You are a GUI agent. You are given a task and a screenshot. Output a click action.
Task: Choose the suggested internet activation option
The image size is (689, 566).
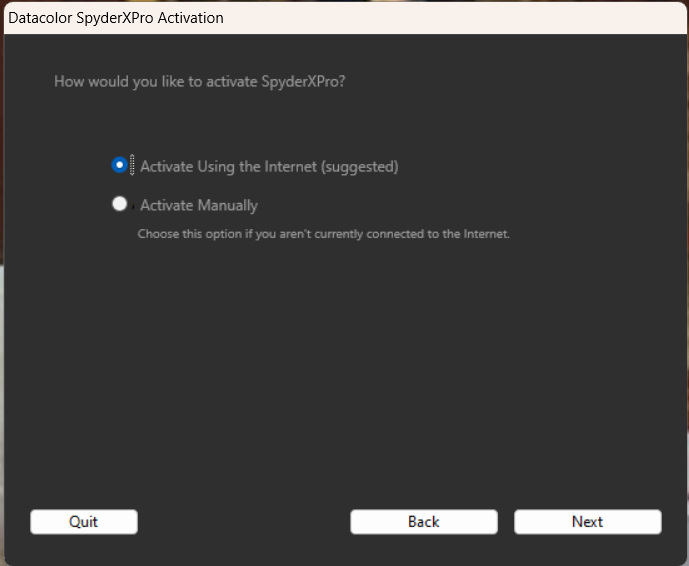click(x=120, y=165)
